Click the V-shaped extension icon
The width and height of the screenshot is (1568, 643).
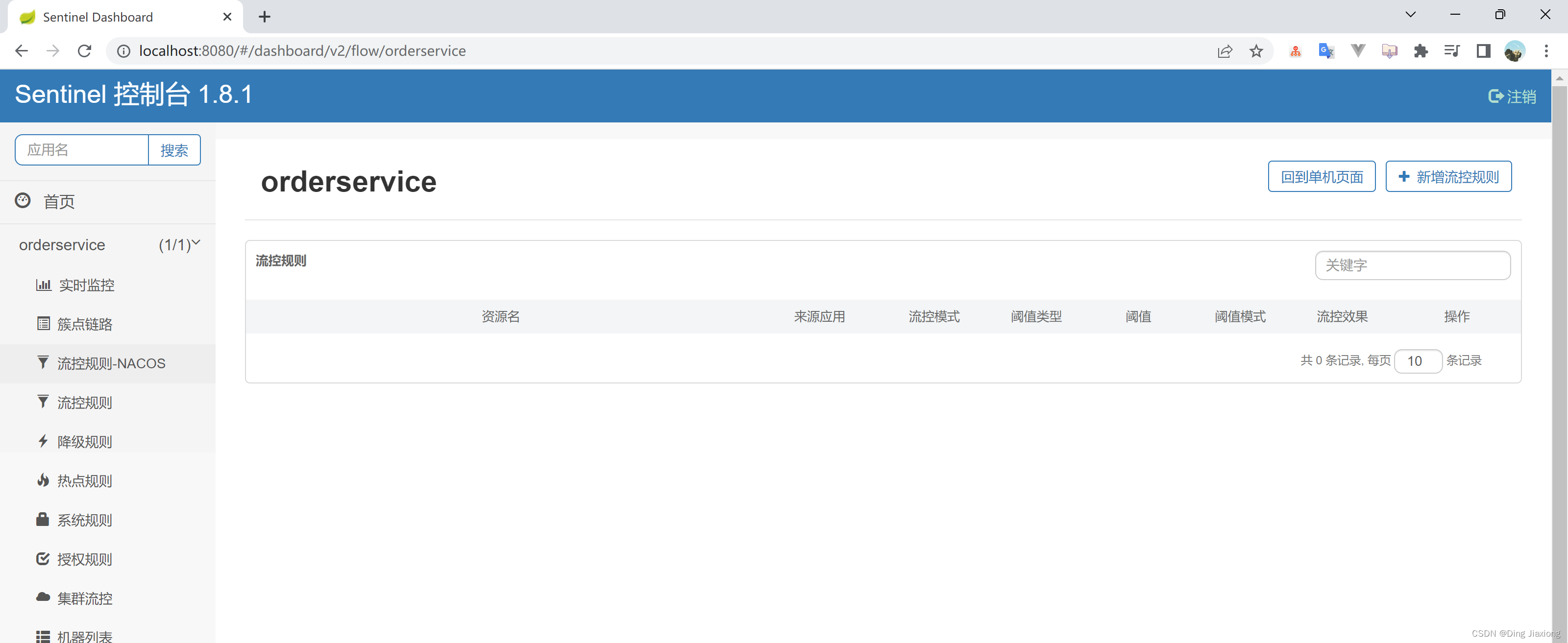(x=1358, y=51)
